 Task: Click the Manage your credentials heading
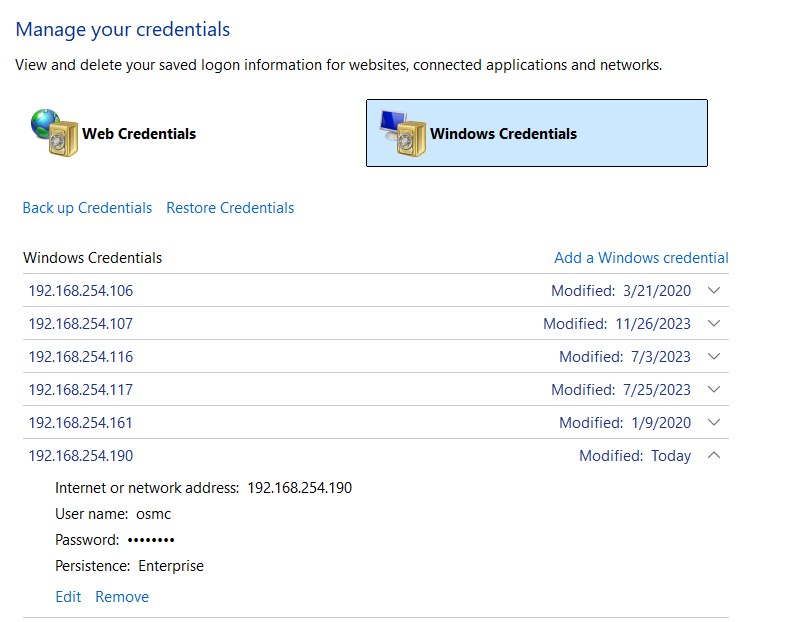pyautogui.click(x=123, y=29)
